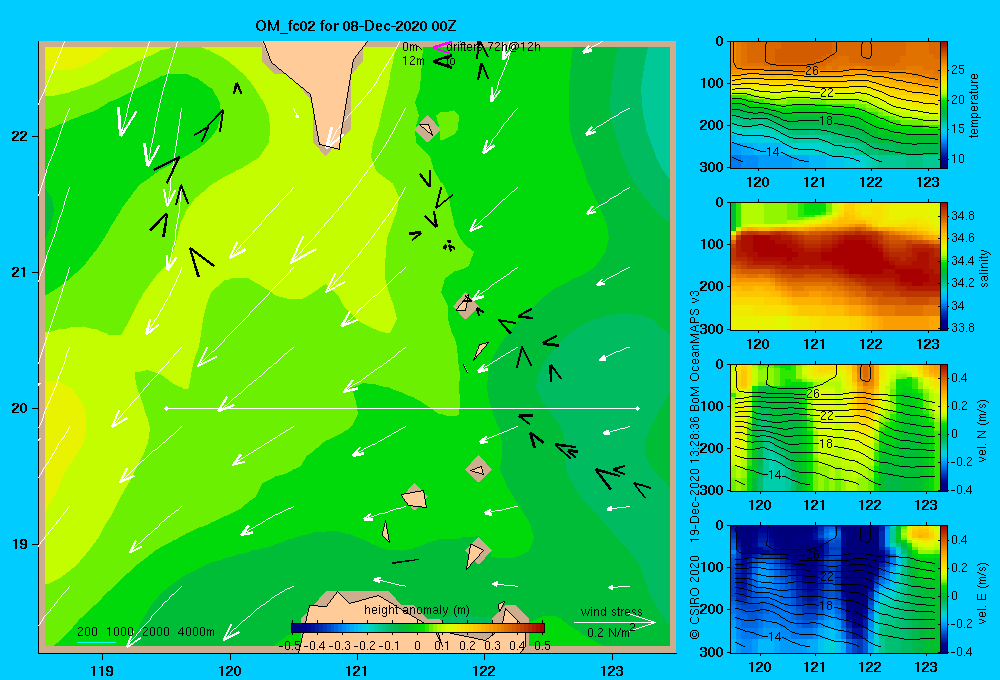Click the '100' depth label of temperature plot

click(x=712, y=83)
